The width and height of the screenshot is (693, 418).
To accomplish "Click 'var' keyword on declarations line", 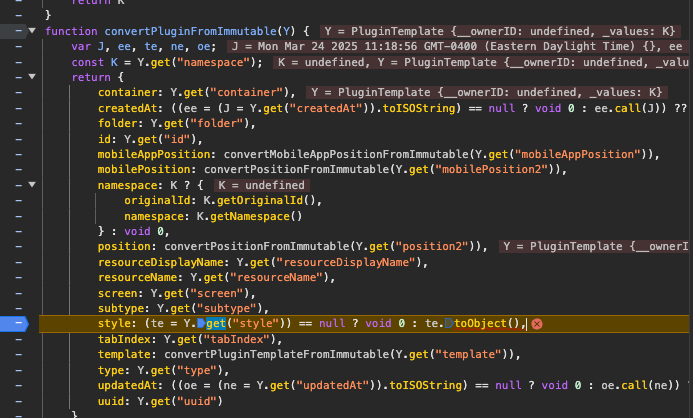I will pos(81,46).
